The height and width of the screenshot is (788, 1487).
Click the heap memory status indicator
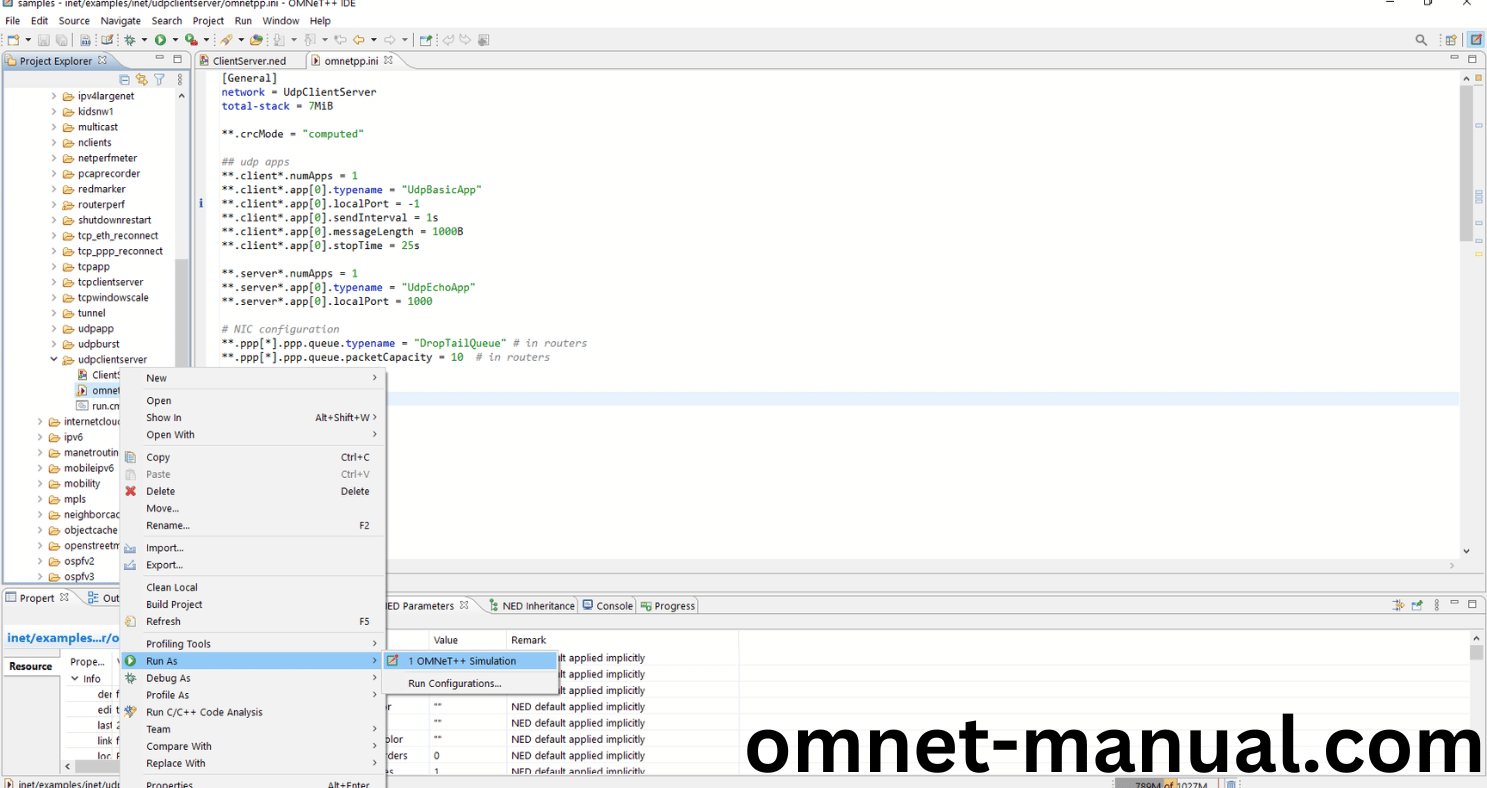point(1169,784)
